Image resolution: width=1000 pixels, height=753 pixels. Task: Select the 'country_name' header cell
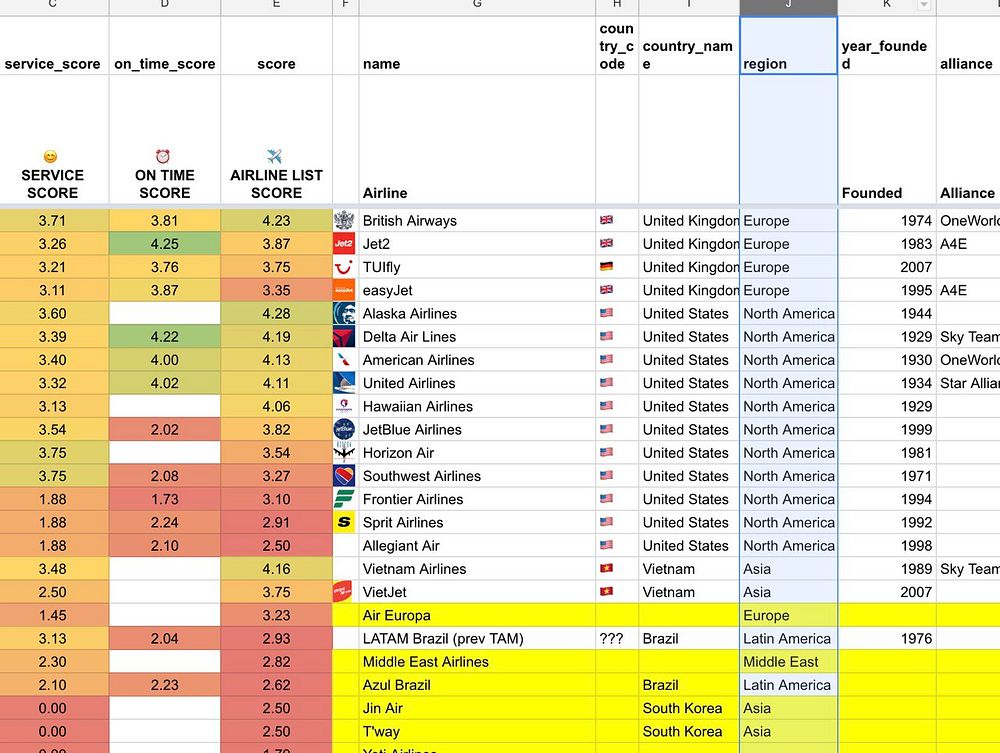[689, 45]
